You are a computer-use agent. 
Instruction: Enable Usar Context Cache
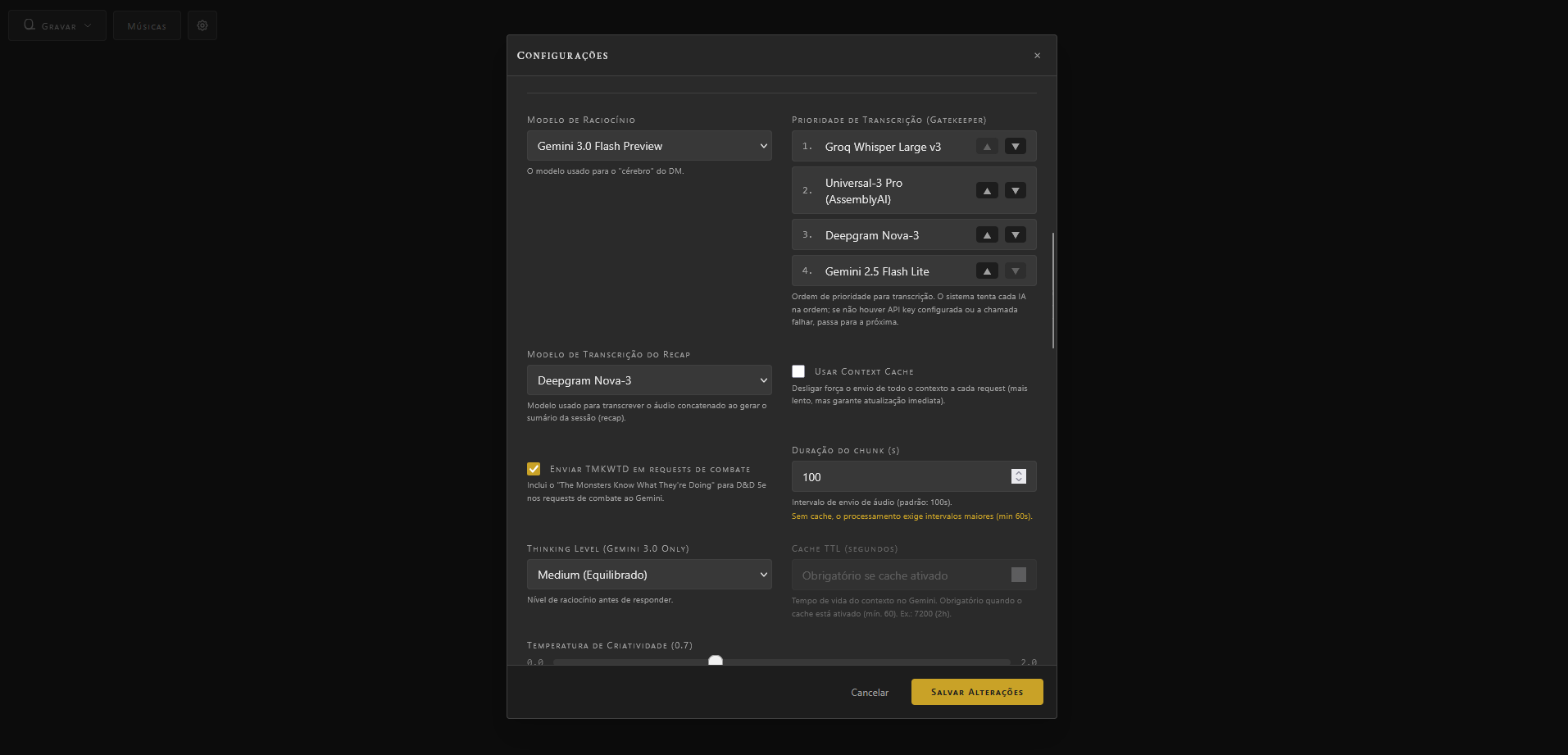(x=798, y=371)
